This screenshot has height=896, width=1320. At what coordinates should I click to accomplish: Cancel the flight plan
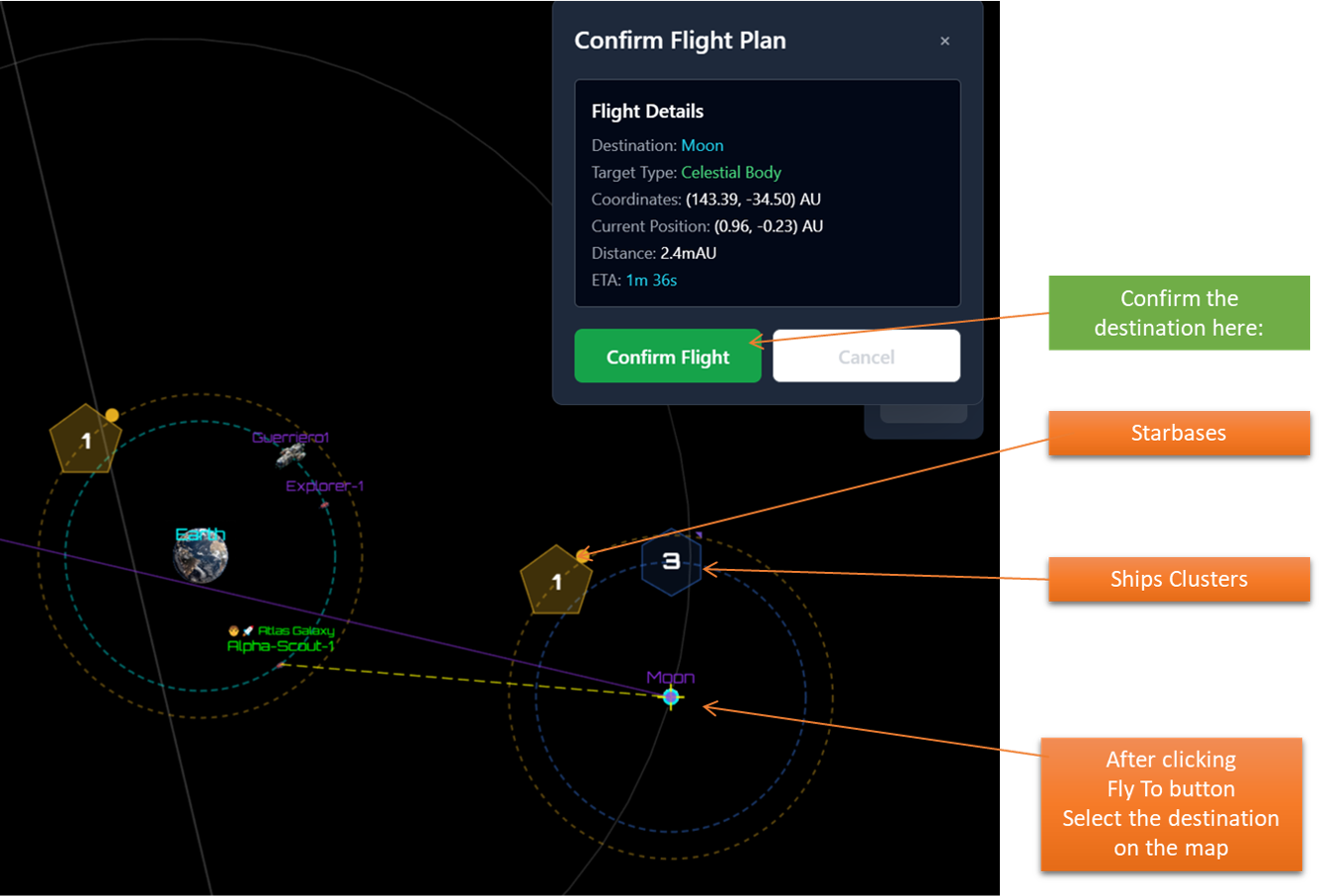pos(866,357)
